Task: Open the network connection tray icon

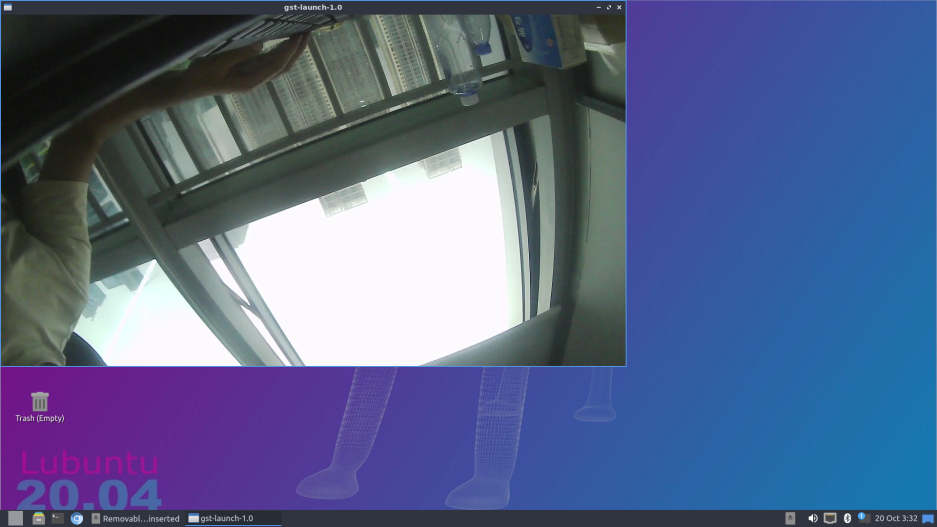Action: (830, 518)
